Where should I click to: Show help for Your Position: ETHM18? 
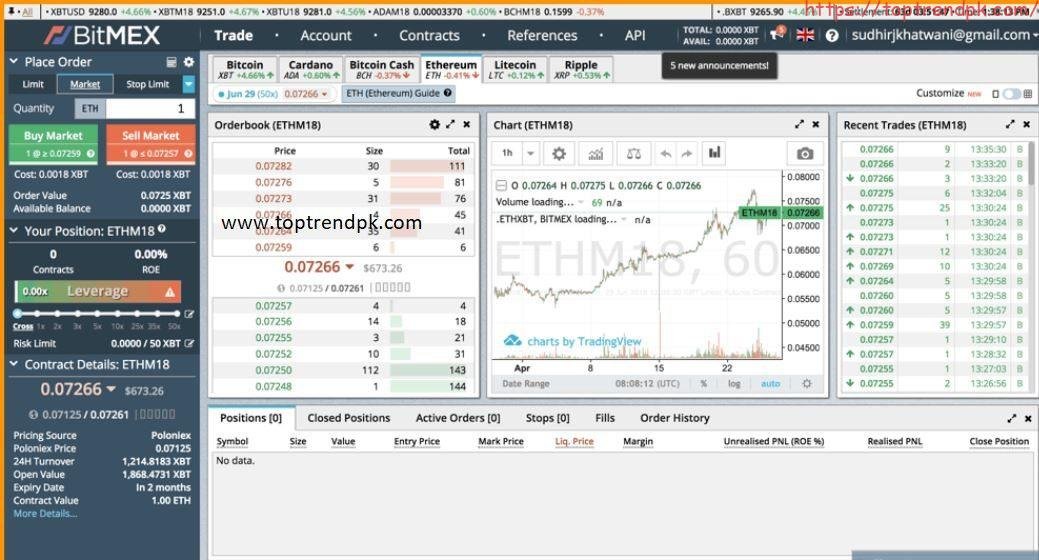coord(162,229)
